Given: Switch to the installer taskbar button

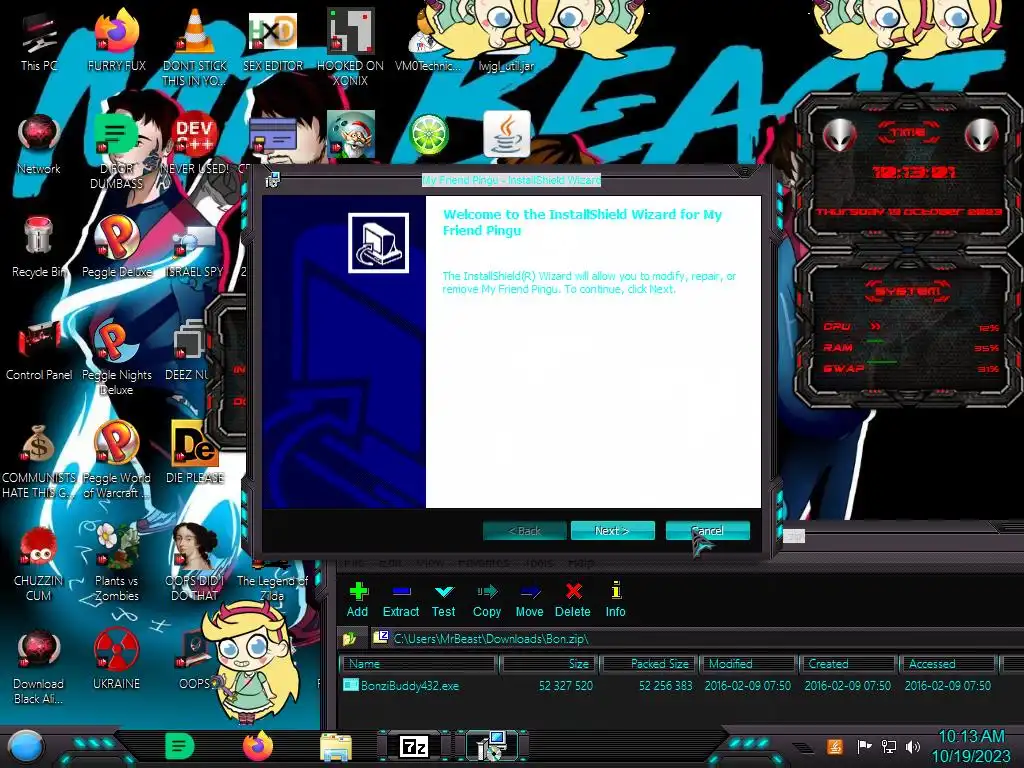Looking at the screenshot, I should point(492,746).
